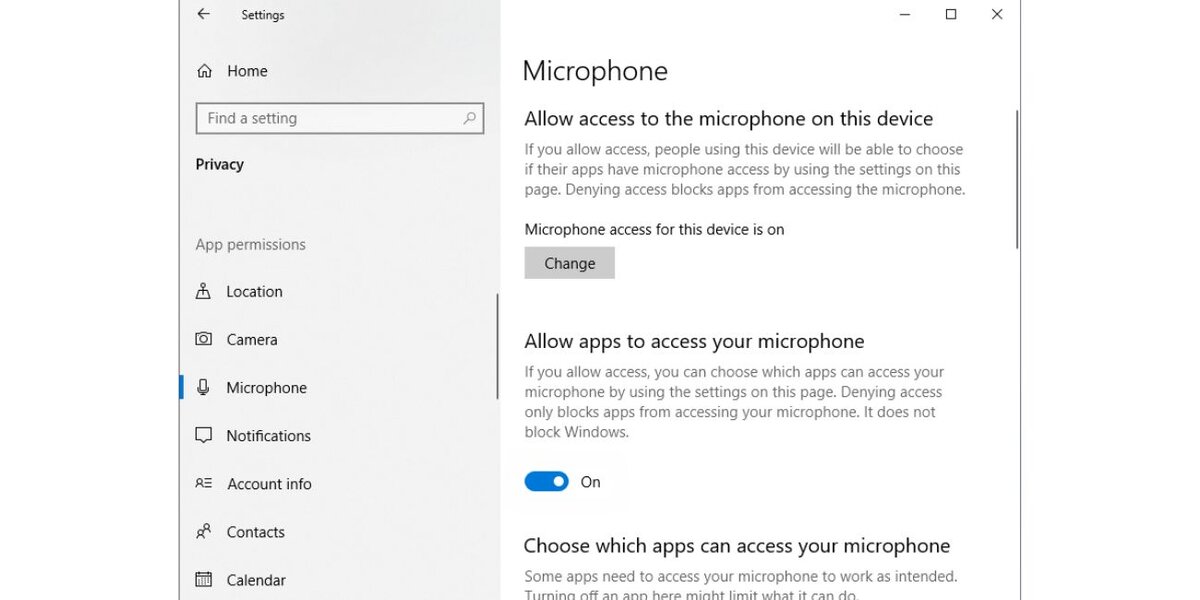Image resolution: width=1200 pixels, height=600 pixels.
Task: Click the Privacy section heading
Action: coord(220,164)
